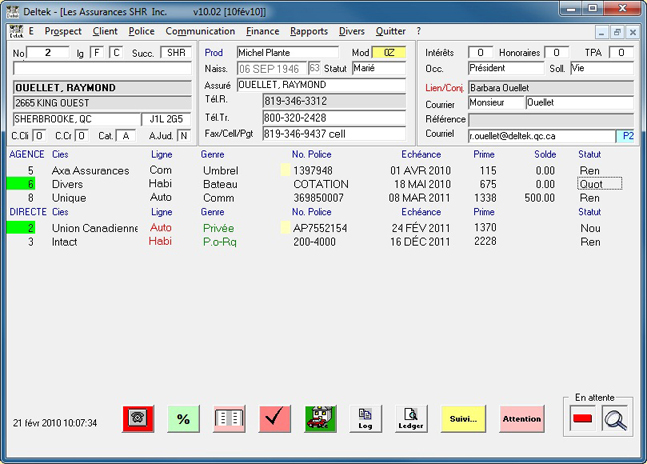Click the Lien/Conj. field Barbara Ouellet
647x464 pixels.
(551, 88)
